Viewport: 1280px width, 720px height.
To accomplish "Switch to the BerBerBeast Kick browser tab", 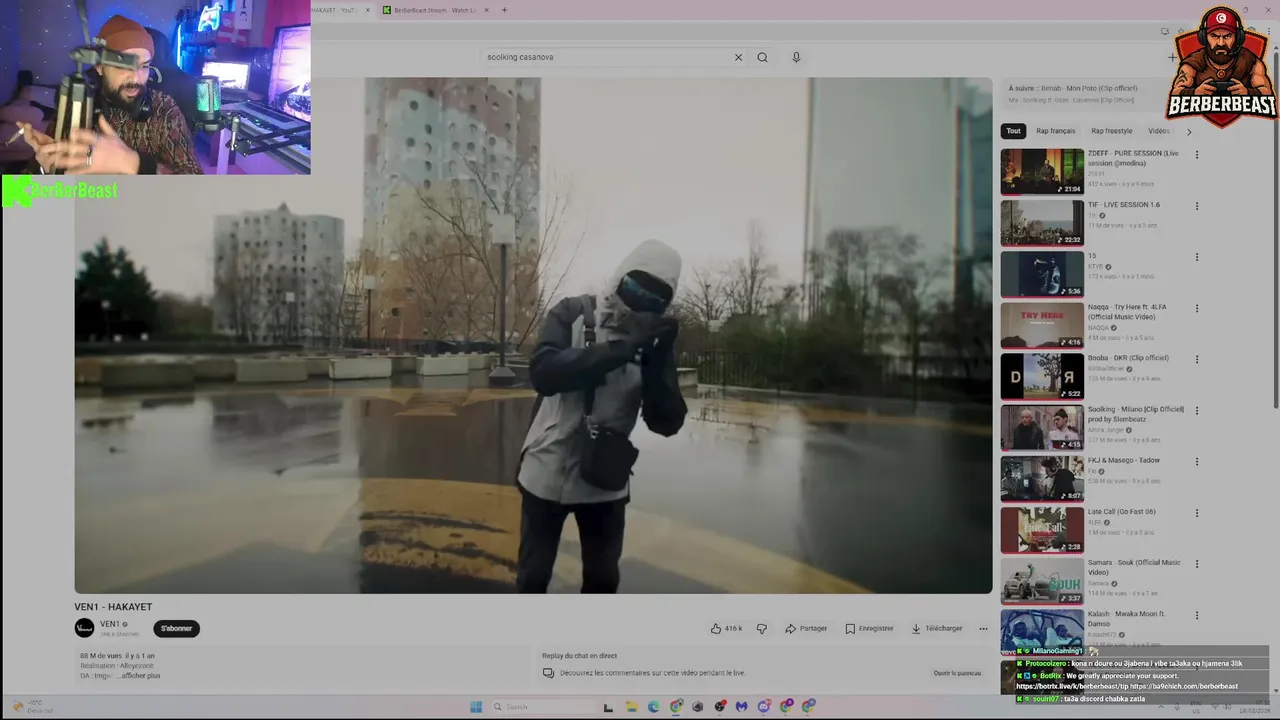I will click(x=434, y=10).
